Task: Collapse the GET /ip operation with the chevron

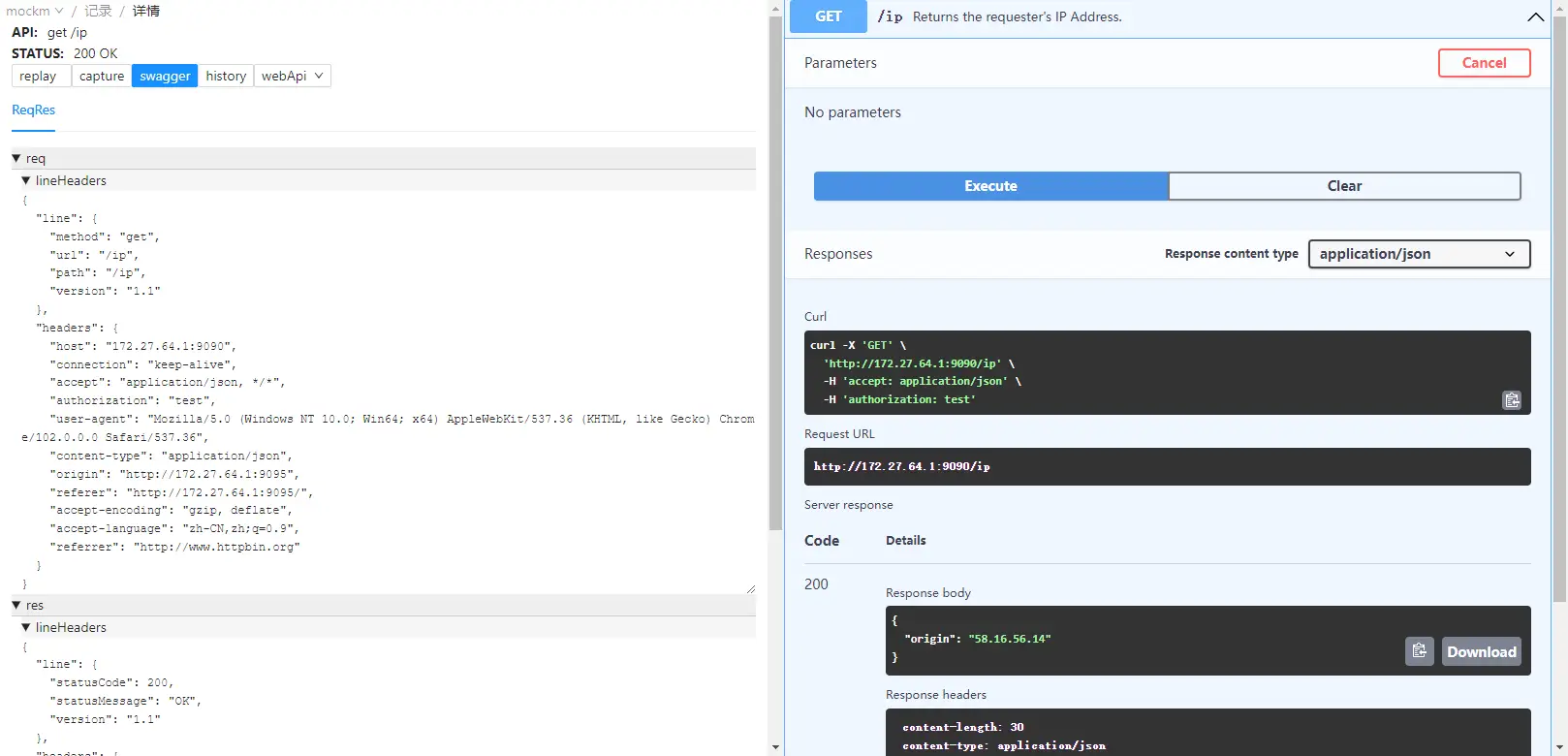Action: [x=1535, y=16]
